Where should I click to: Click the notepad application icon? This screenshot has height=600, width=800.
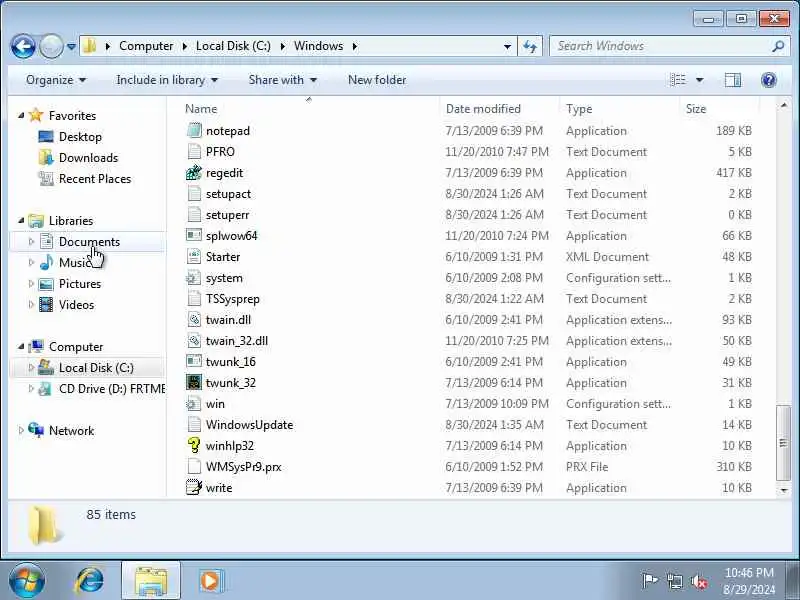tap(194, 131)
